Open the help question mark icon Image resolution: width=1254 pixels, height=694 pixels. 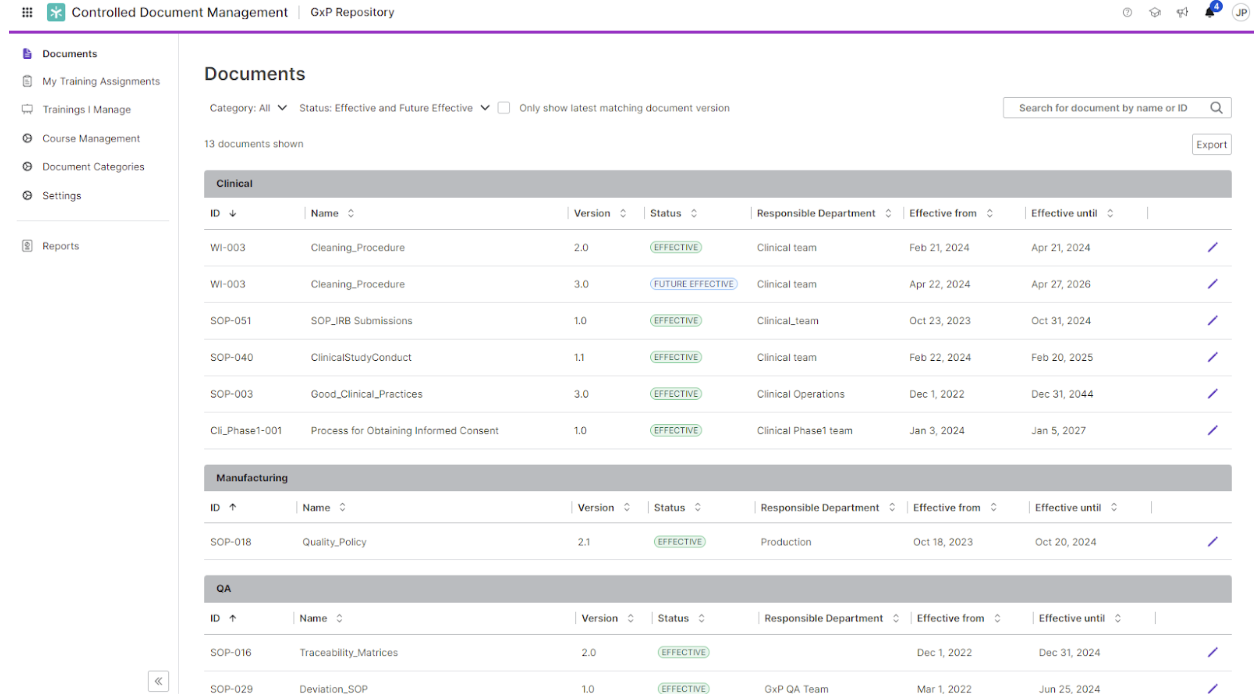1127,13
